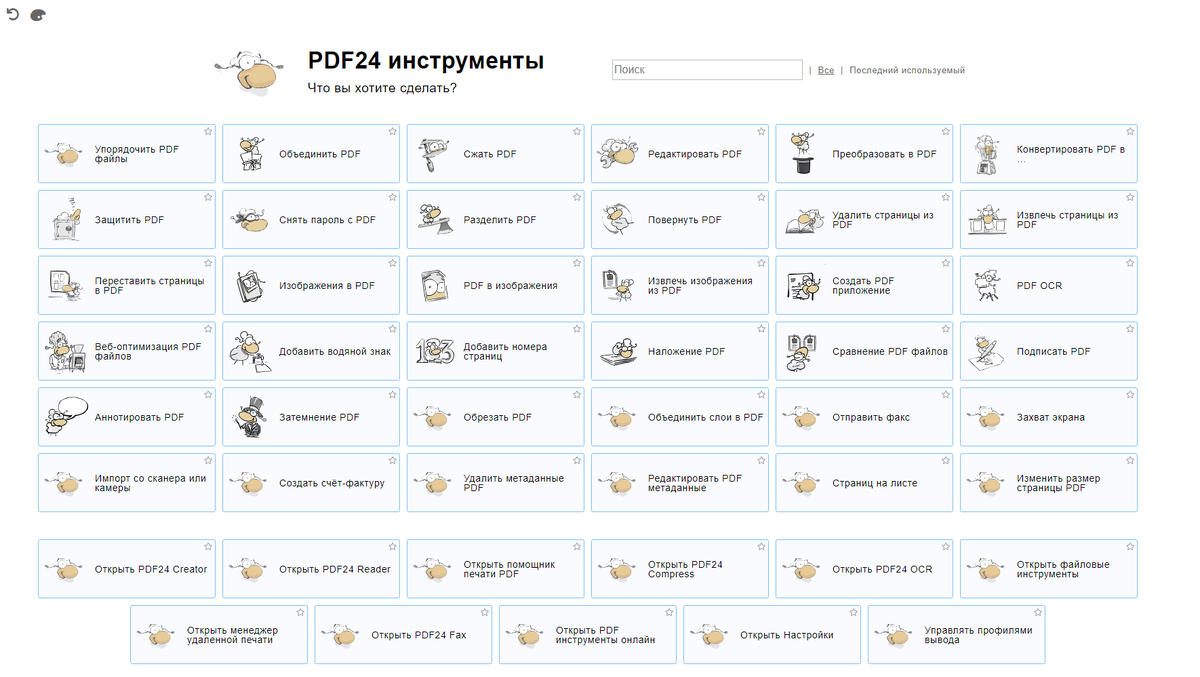Switch to Последний используемый filter

coord(907,71)
